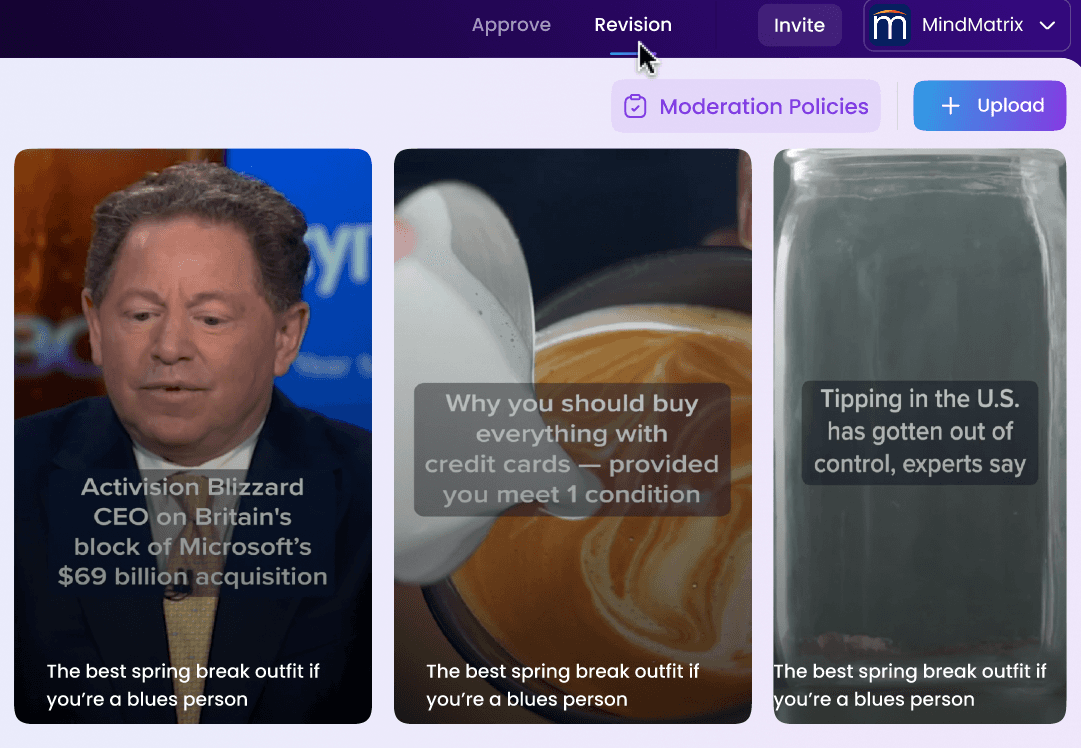Screen dimensions: 1081x748
Task: Open the MindMatrix workspace selector
Action: (x=967, y=26)
